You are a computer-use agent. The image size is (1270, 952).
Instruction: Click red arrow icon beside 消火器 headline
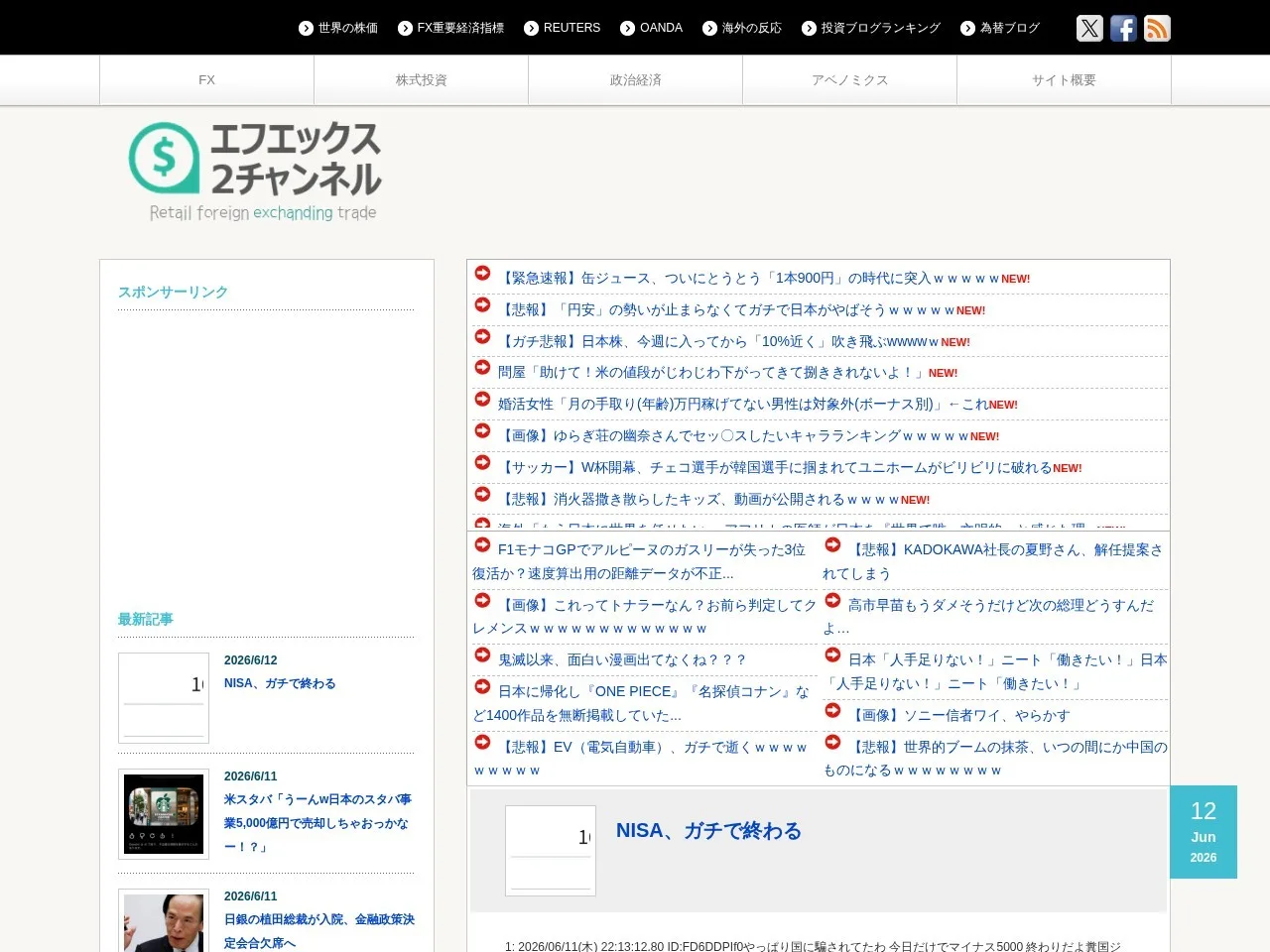[482, 494]
